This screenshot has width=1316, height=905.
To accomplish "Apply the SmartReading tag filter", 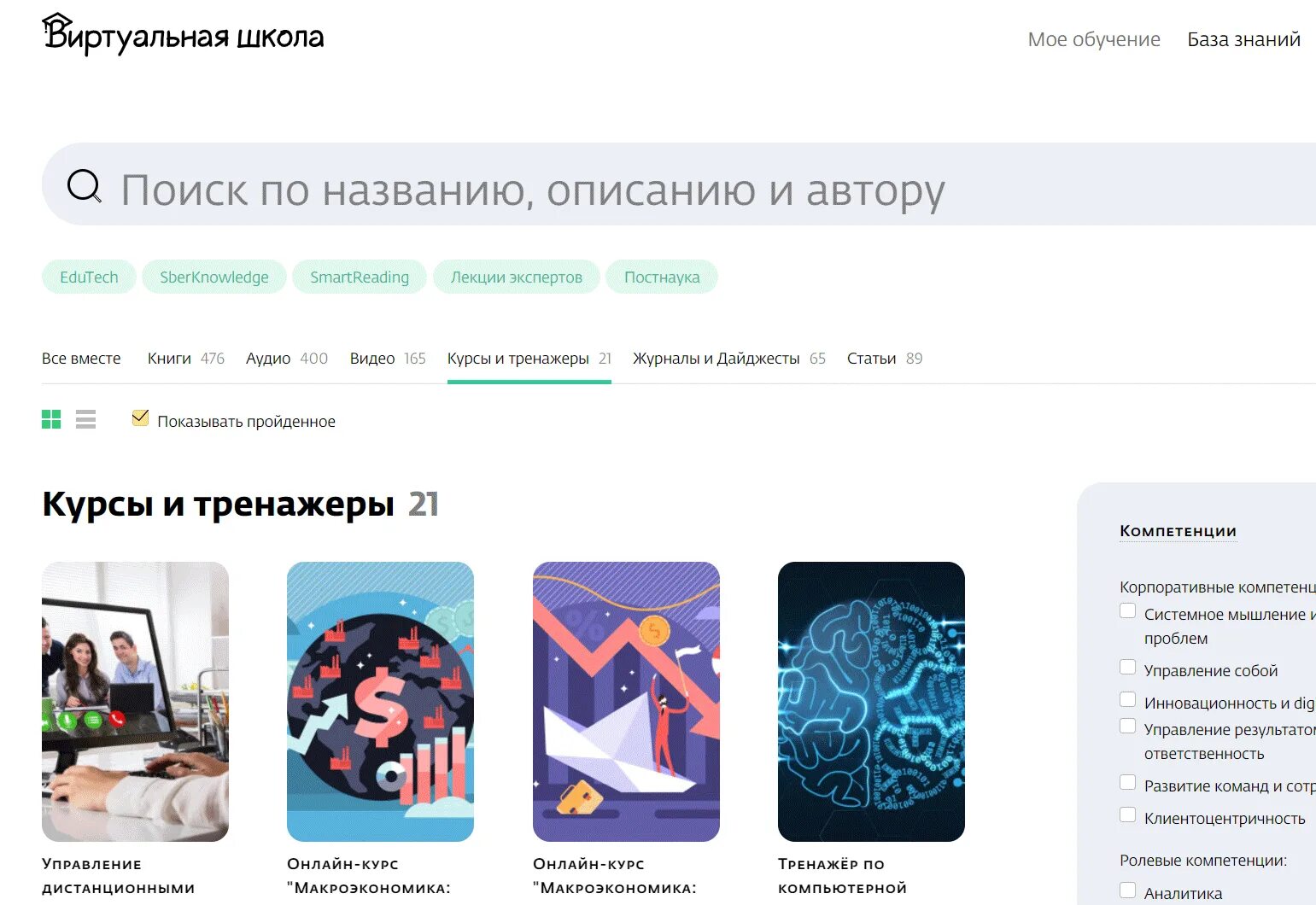I will (360, 277).
